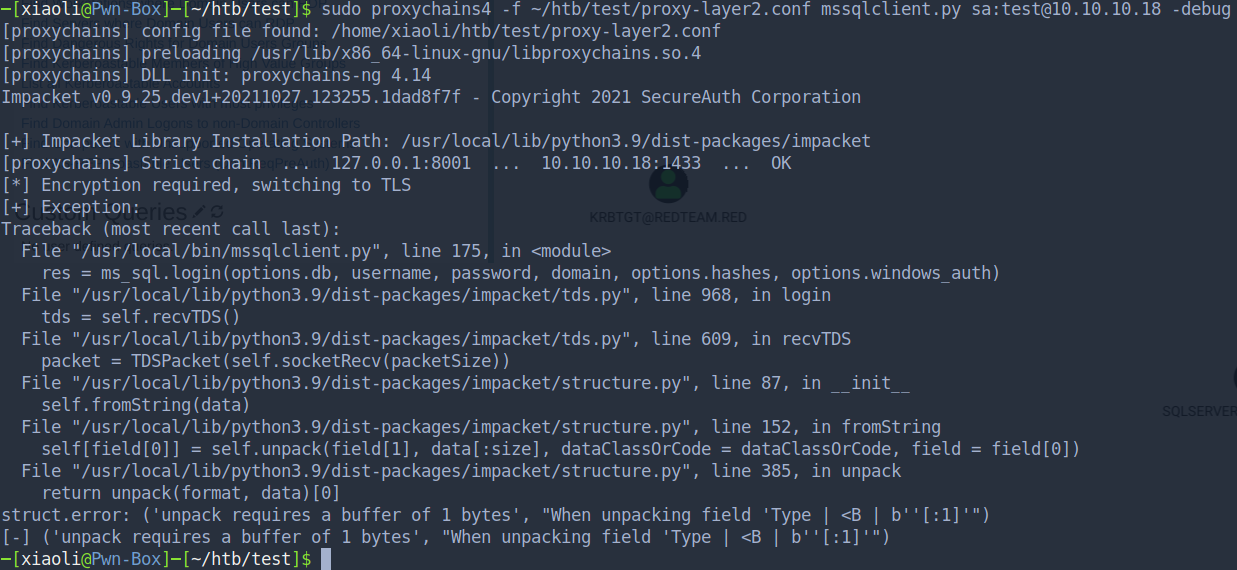This screenshot has height=570, width=1237.
Task: Place cursor at the final terminal prompt
Action: (324, 559)
